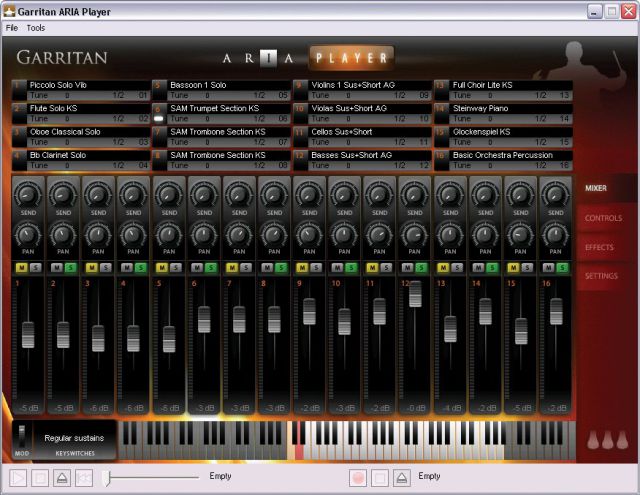Click channel 8 PAN knob

274,235
